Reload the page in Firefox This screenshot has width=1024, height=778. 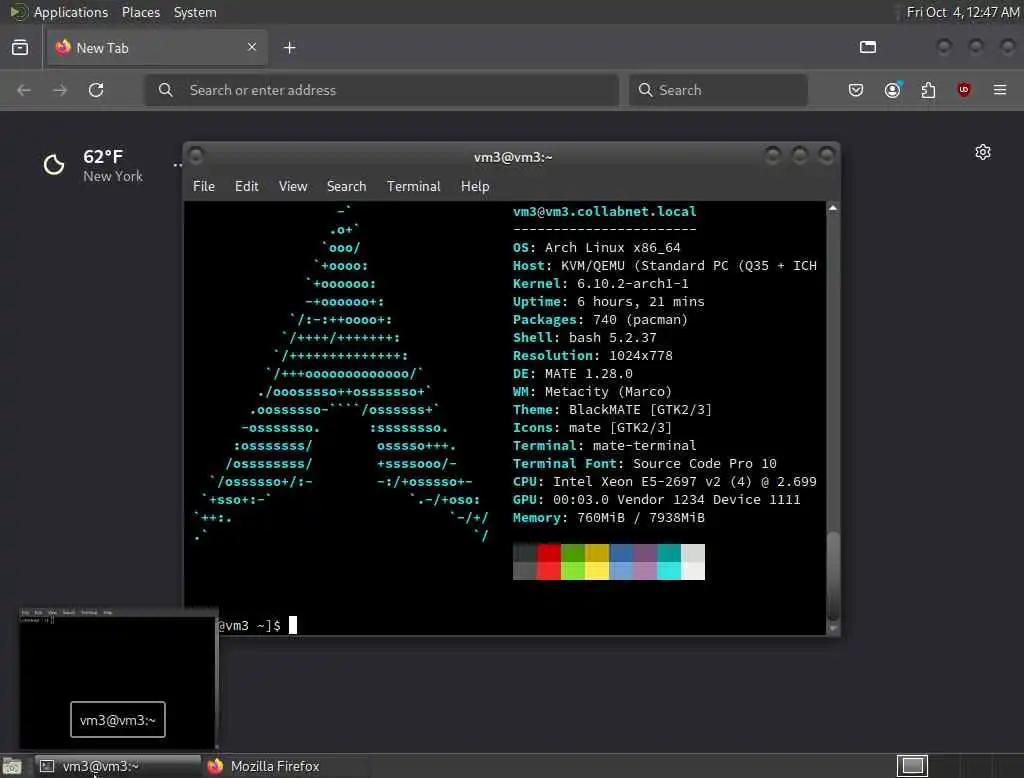96,90
